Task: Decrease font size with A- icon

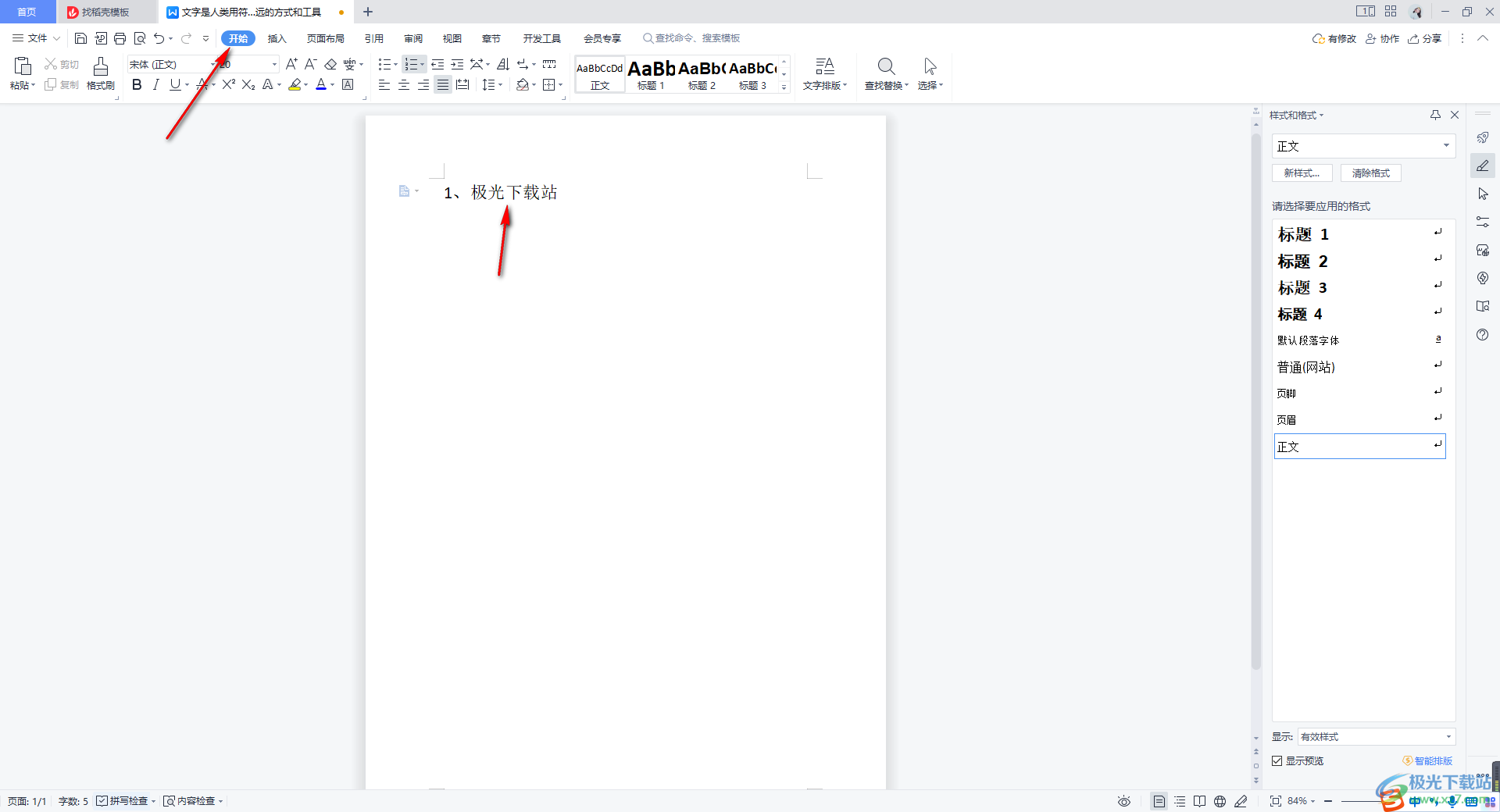Action: click(310, 64)
